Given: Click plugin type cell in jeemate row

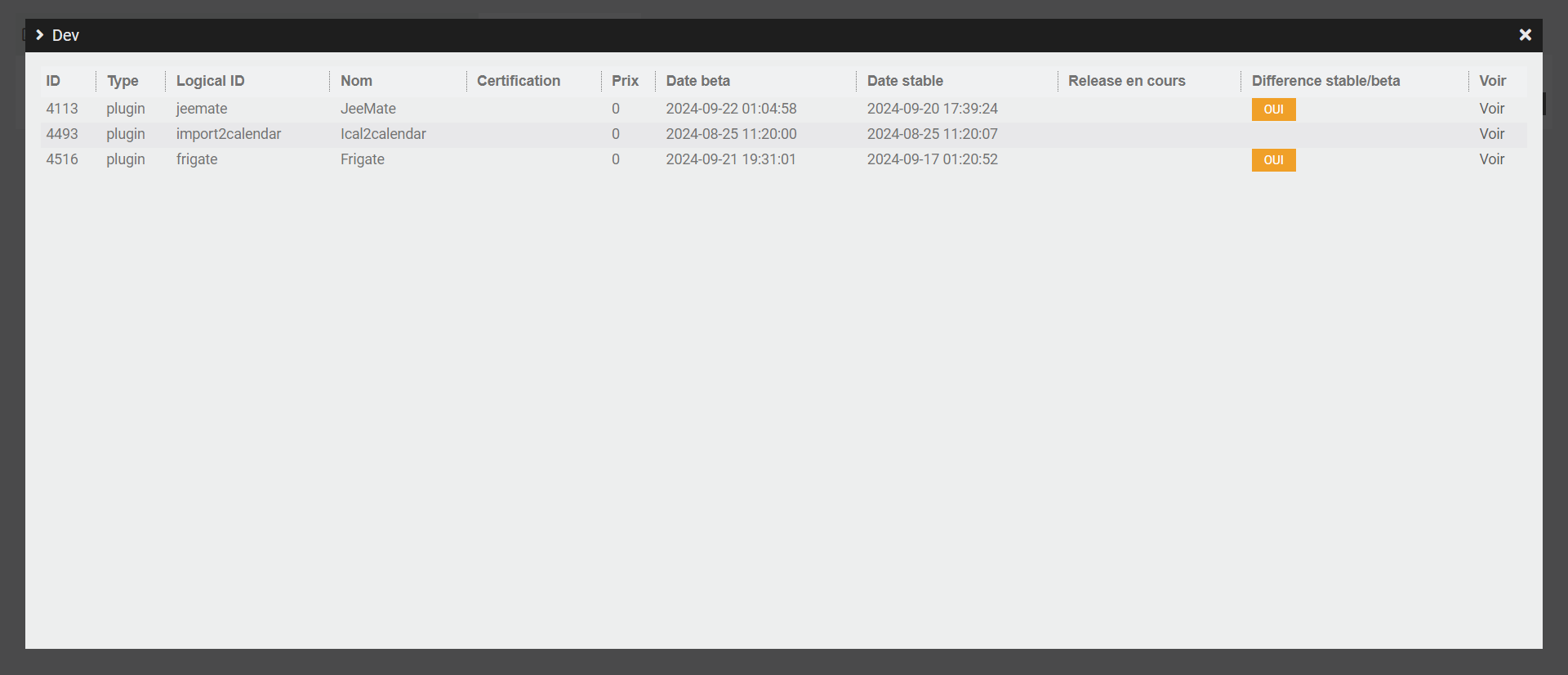Looking at the screenshot, I should click(126, 109).
